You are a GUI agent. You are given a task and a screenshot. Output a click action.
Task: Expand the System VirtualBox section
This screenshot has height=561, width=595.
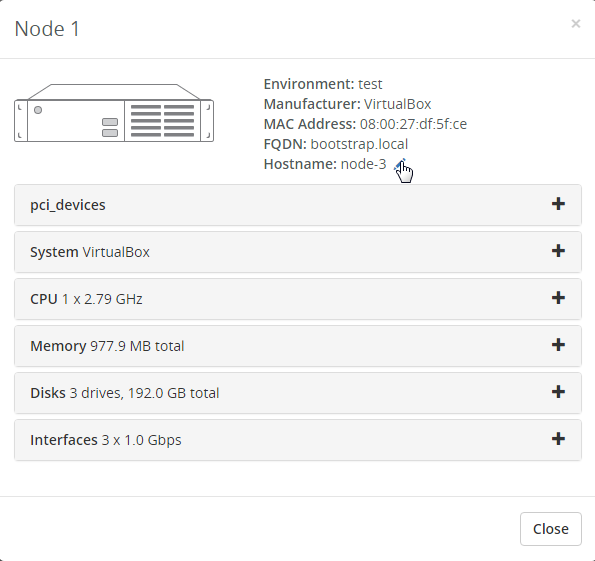click(x=298, y=252)
